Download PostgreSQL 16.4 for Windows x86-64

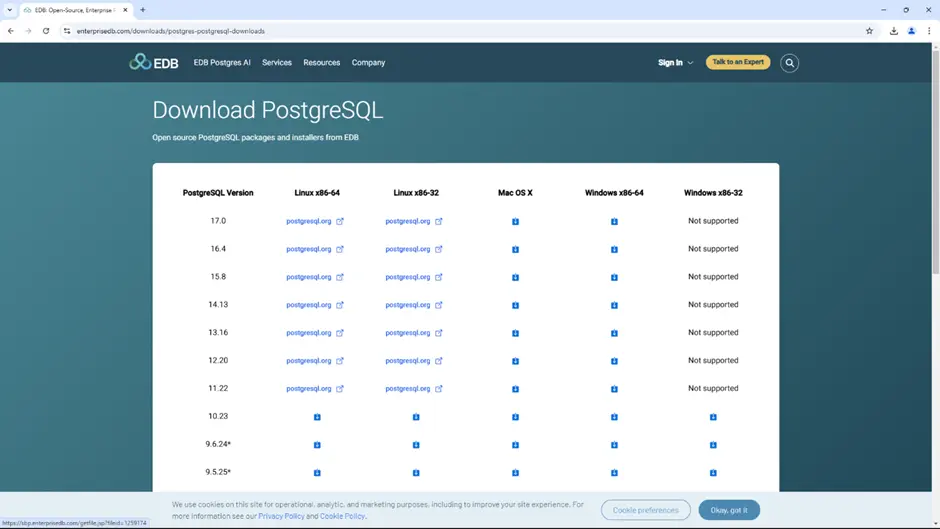(x=614, y=249)
